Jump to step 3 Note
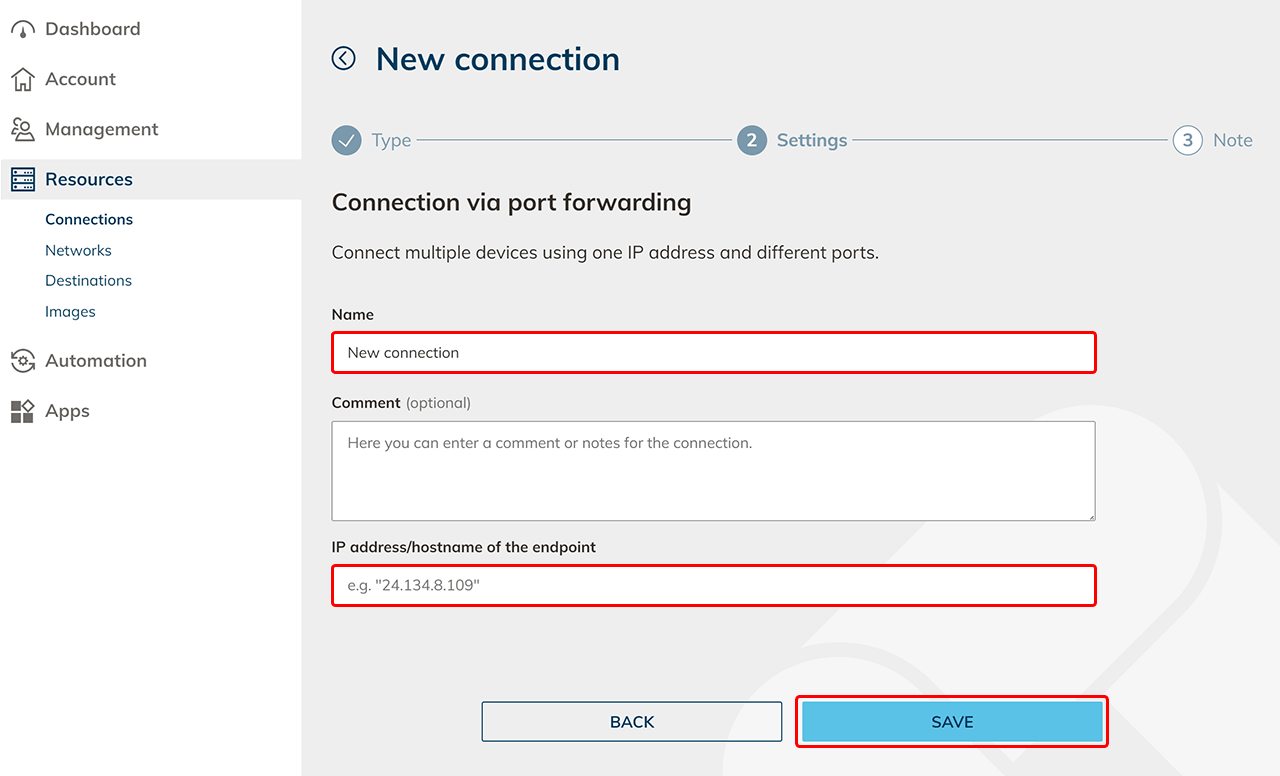This screenshot has width=1280, height=776. (x=1188, y=141)
